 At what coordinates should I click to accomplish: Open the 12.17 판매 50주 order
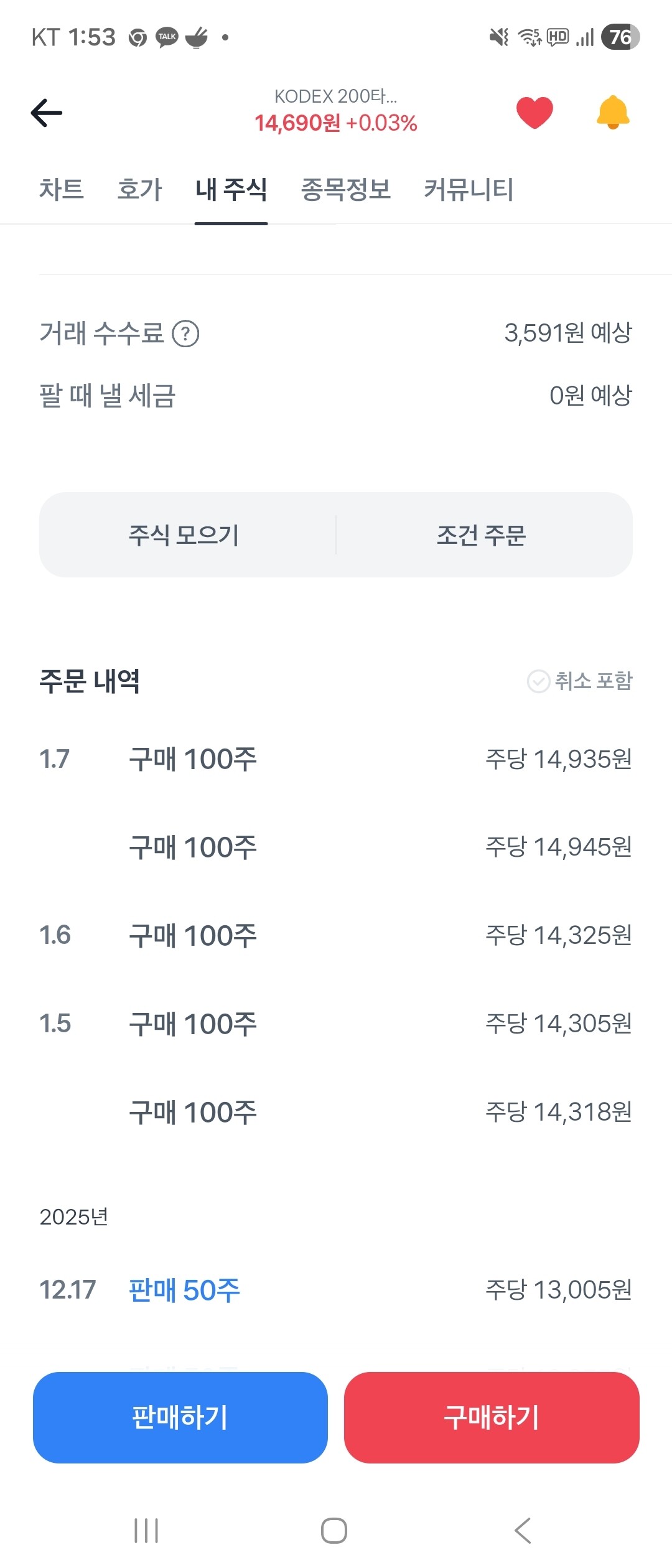336,1290
